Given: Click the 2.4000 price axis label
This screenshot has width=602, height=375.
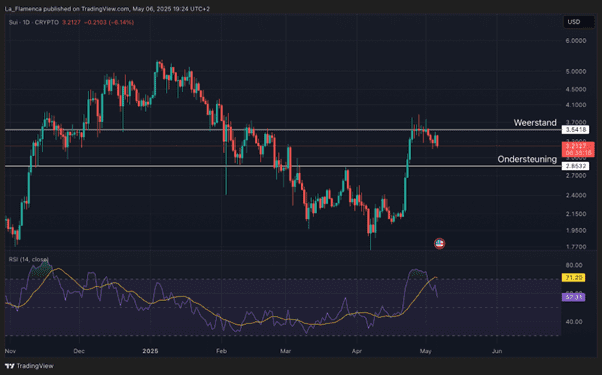Looking at the screenshot, I should click(x=576, y=195).
